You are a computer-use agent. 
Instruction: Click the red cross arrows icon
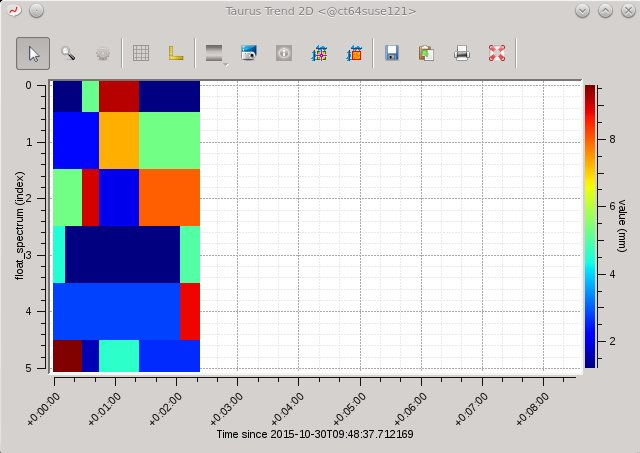(497, 53)
